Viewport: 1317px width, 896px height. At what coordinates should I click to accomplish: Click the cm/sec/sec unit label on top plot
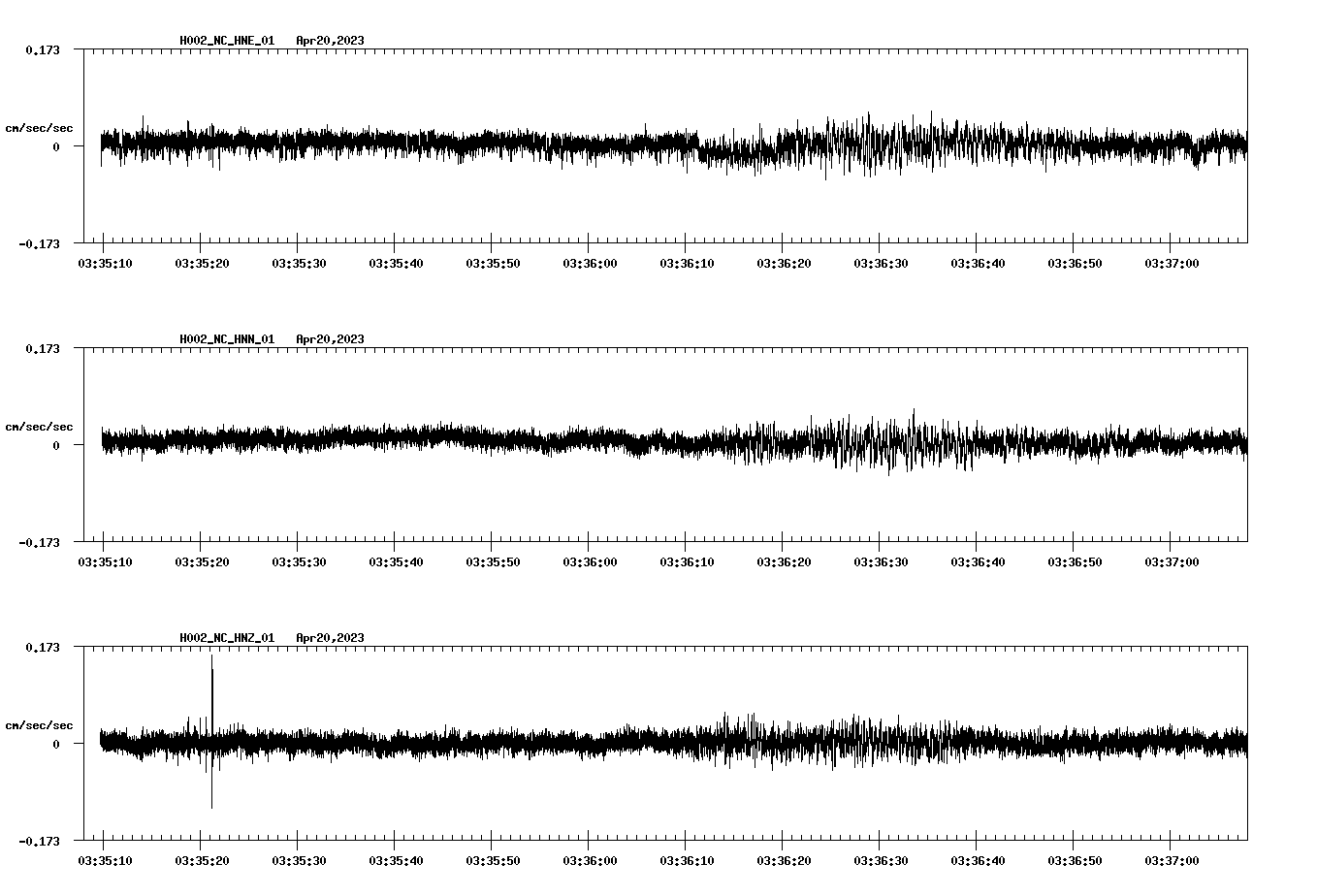[x=40, y=127]
